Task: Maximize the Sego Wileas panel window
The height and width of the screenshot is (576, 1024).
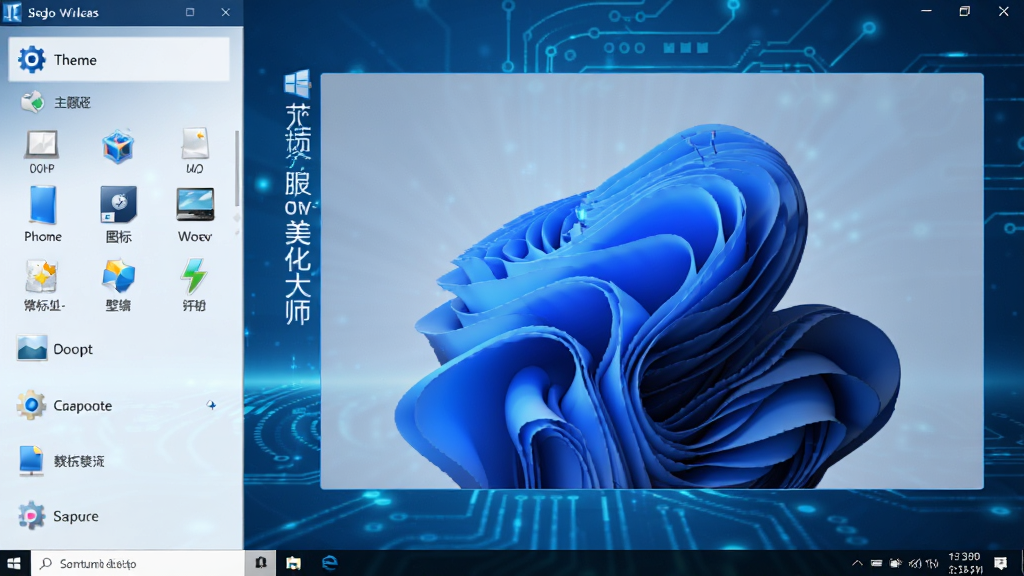Action: coord(190,12)
